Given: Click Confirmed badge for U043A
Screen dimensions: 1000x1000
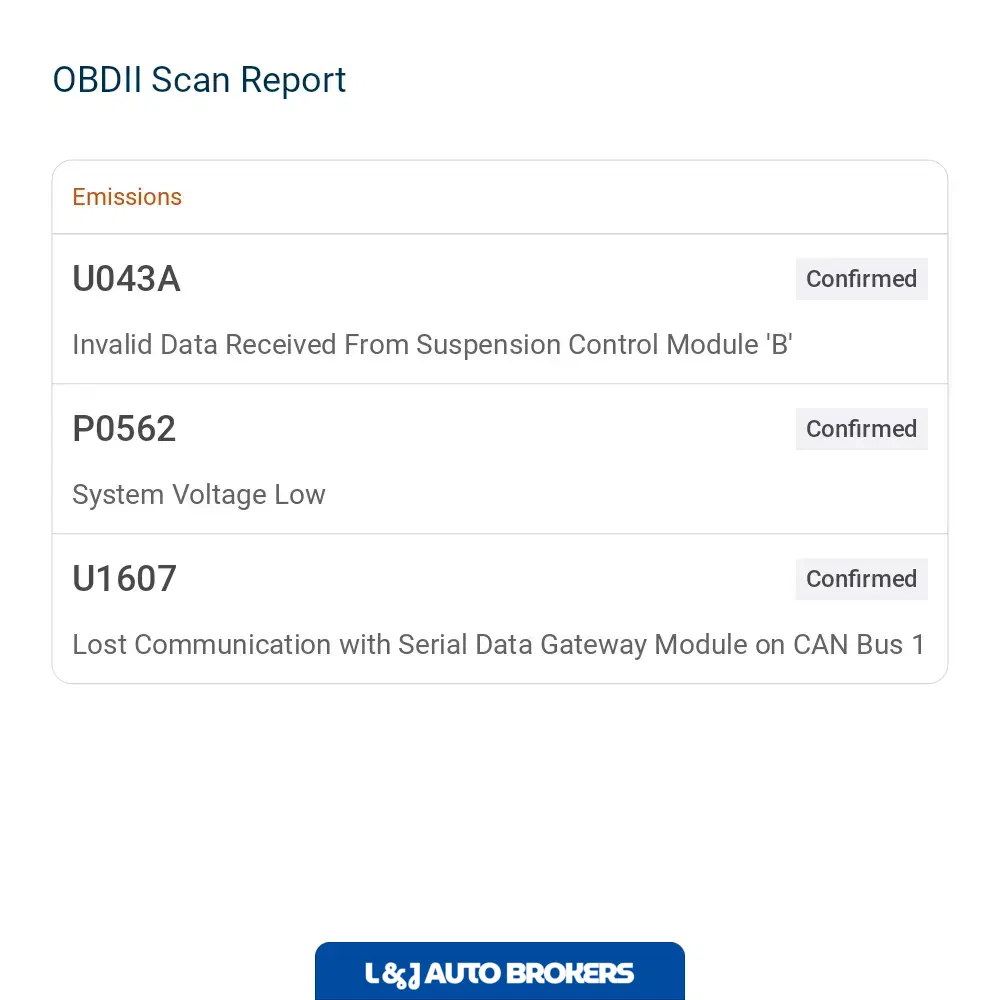Looking at the screenshot, I should coord(861,279).
